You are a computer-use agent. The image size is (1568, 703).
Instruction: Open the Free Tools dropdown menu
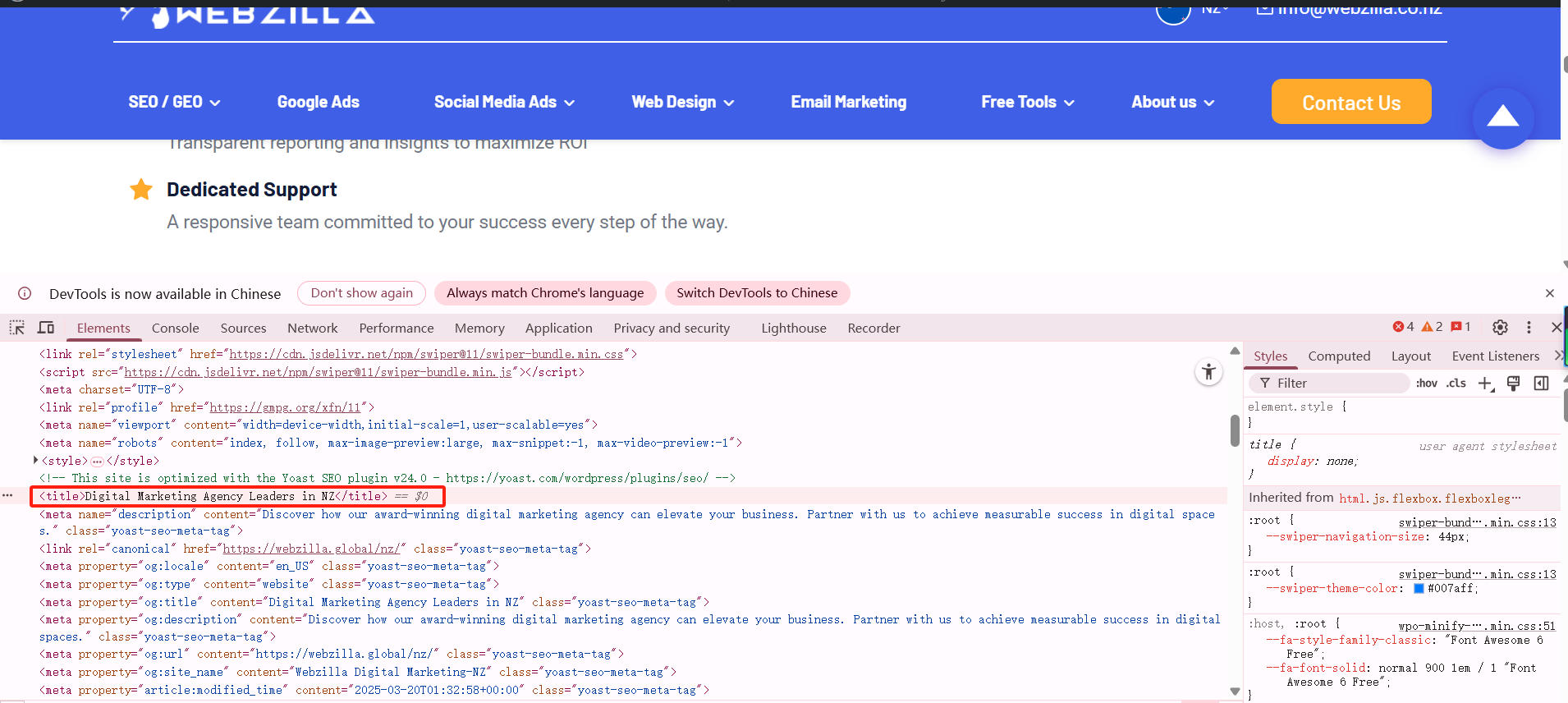pos(1028,102)
